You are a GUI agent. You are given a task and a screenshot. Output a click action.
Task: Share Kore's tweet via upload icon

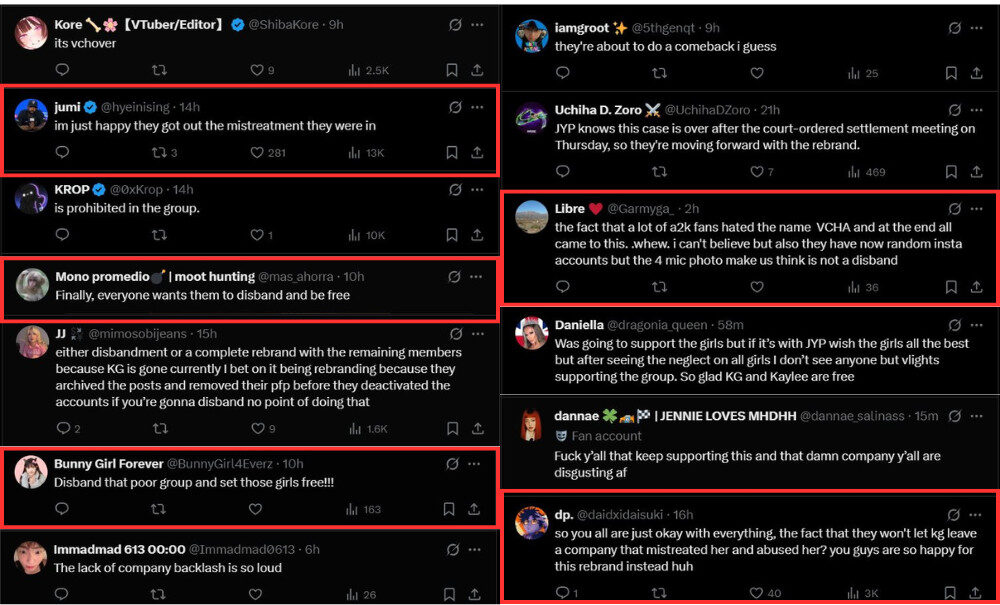coord(476,70)
